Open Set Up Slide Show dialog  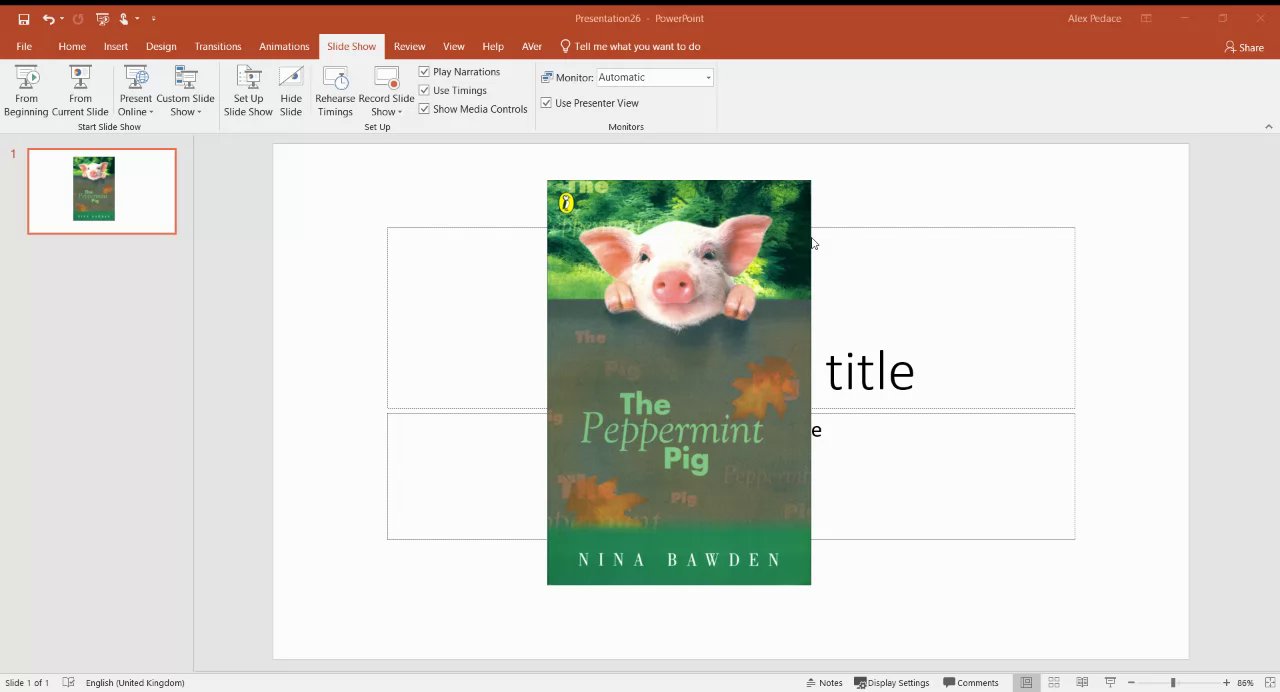coord(248,91)
